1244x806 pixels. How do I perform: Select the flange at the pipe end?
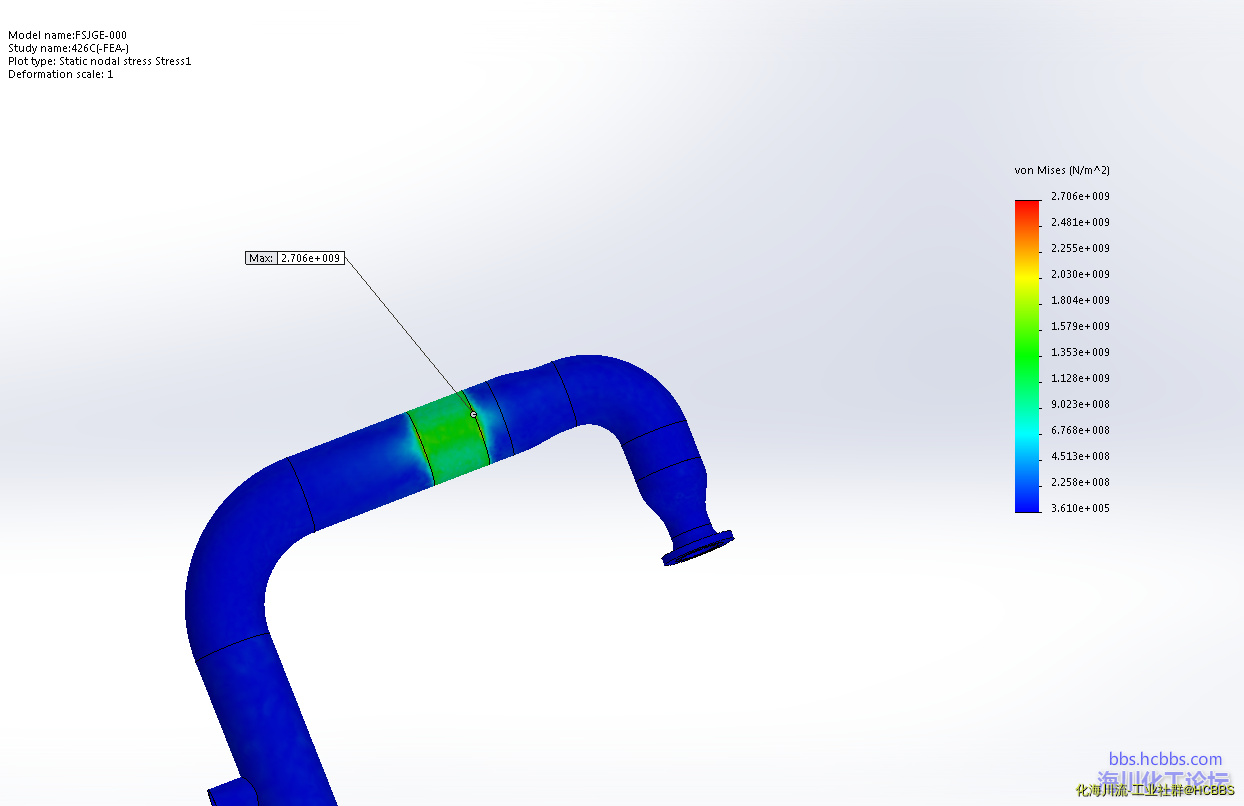point(697,547)
